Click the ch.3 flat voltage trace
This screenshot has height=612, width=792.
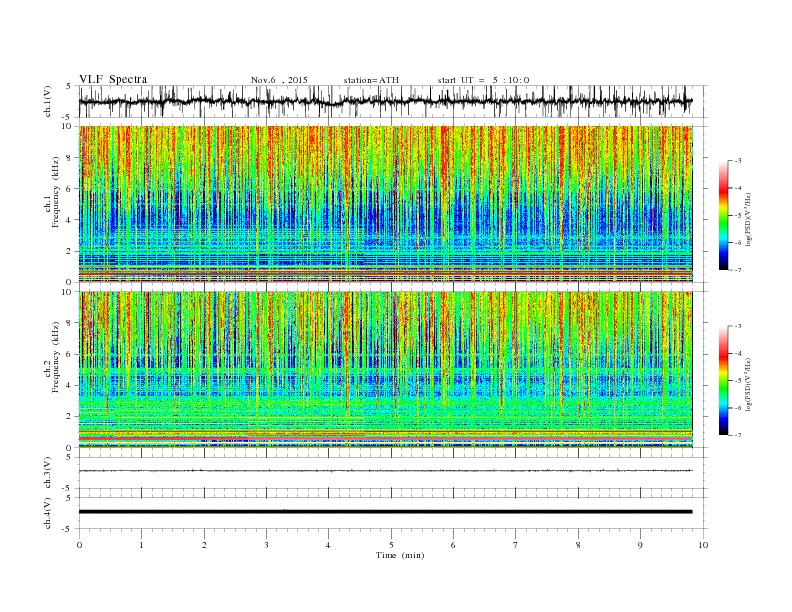click(x=385, y=471)
